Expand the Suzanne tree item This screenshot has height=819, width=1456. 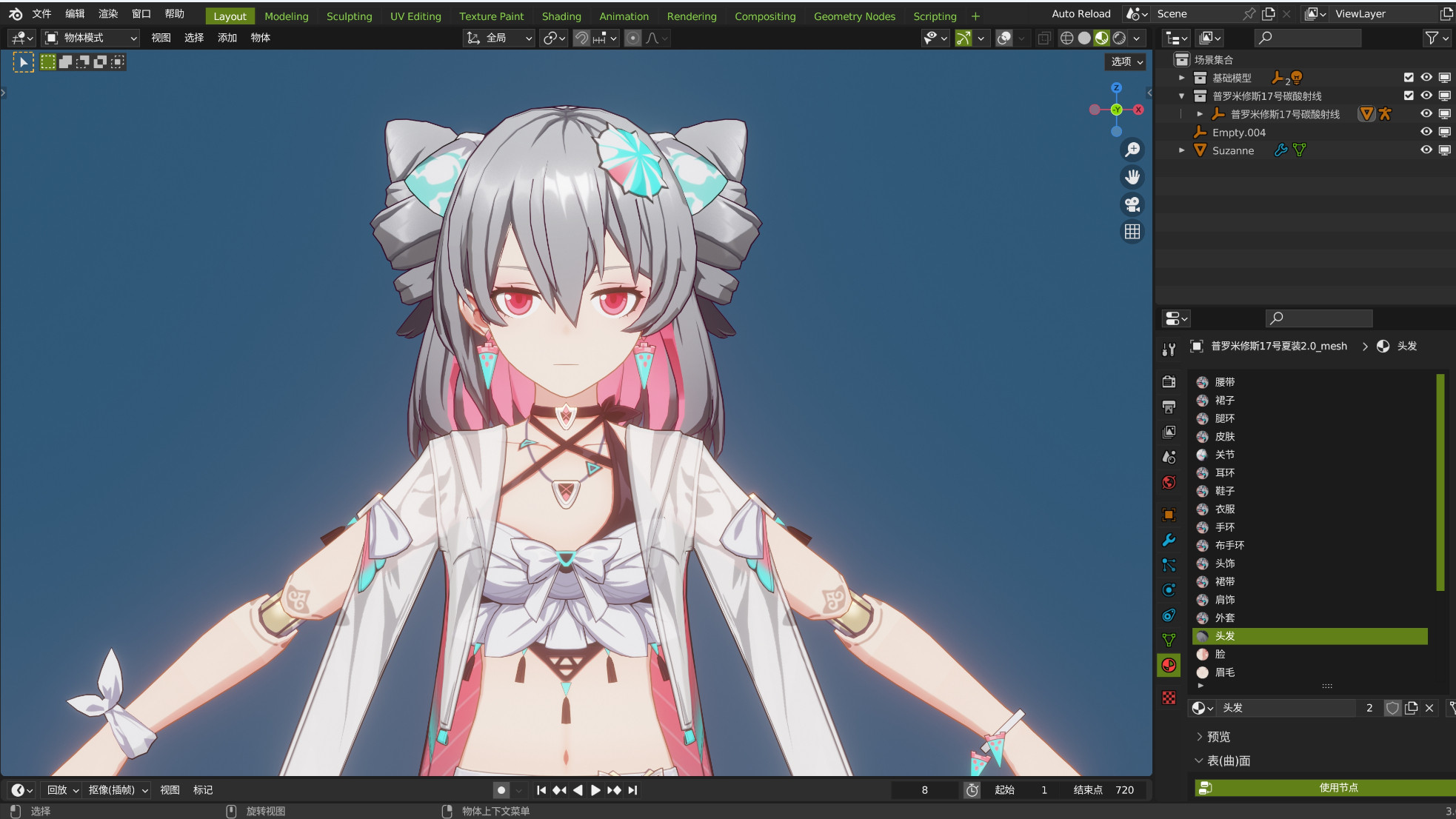pyautogui.click(x=1182, y=150)
